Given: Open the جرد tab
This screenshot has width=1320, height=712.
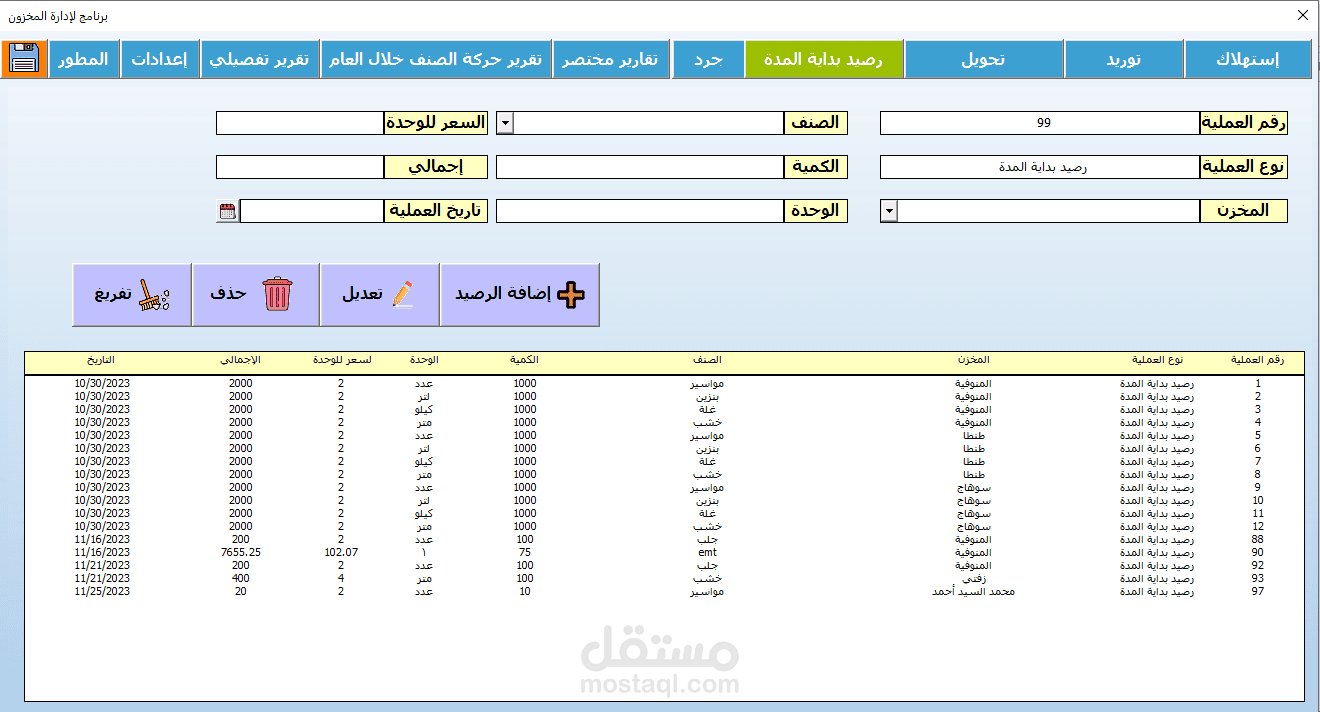Looking at the screenshot, I should tap(709, 59).
